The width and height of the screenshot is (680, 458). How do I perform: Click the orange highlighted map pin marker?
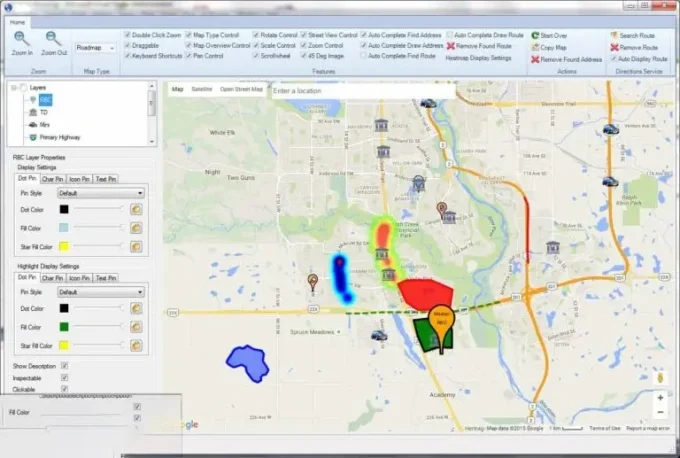click(x=439, y=320)
